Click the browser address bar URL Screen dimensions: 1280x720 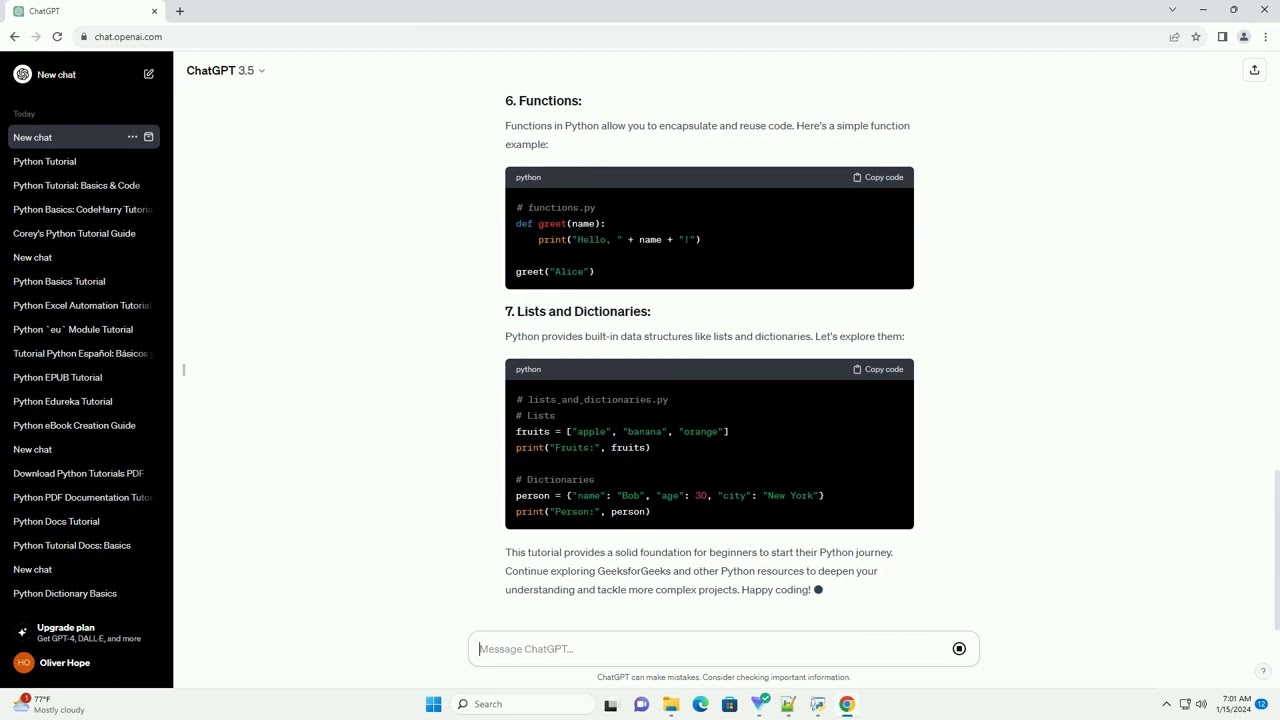point(128,37)
